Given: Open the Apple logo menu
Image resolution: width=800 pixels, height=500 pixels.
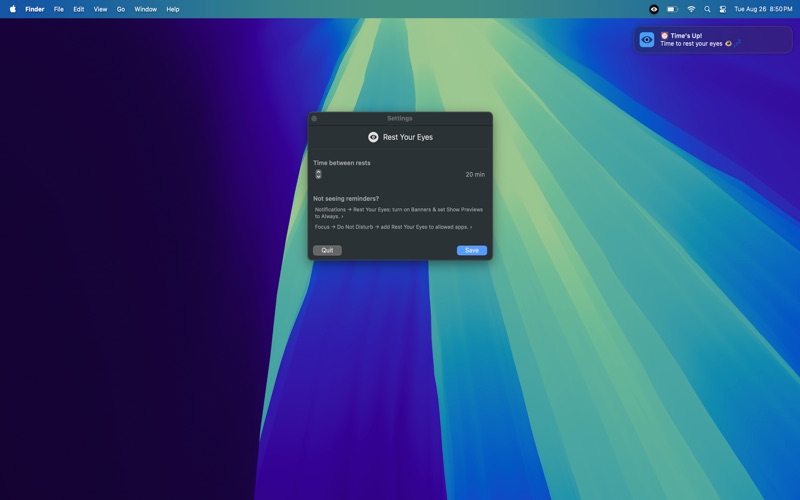Looking at the screenshot, I should pos(13,9).
